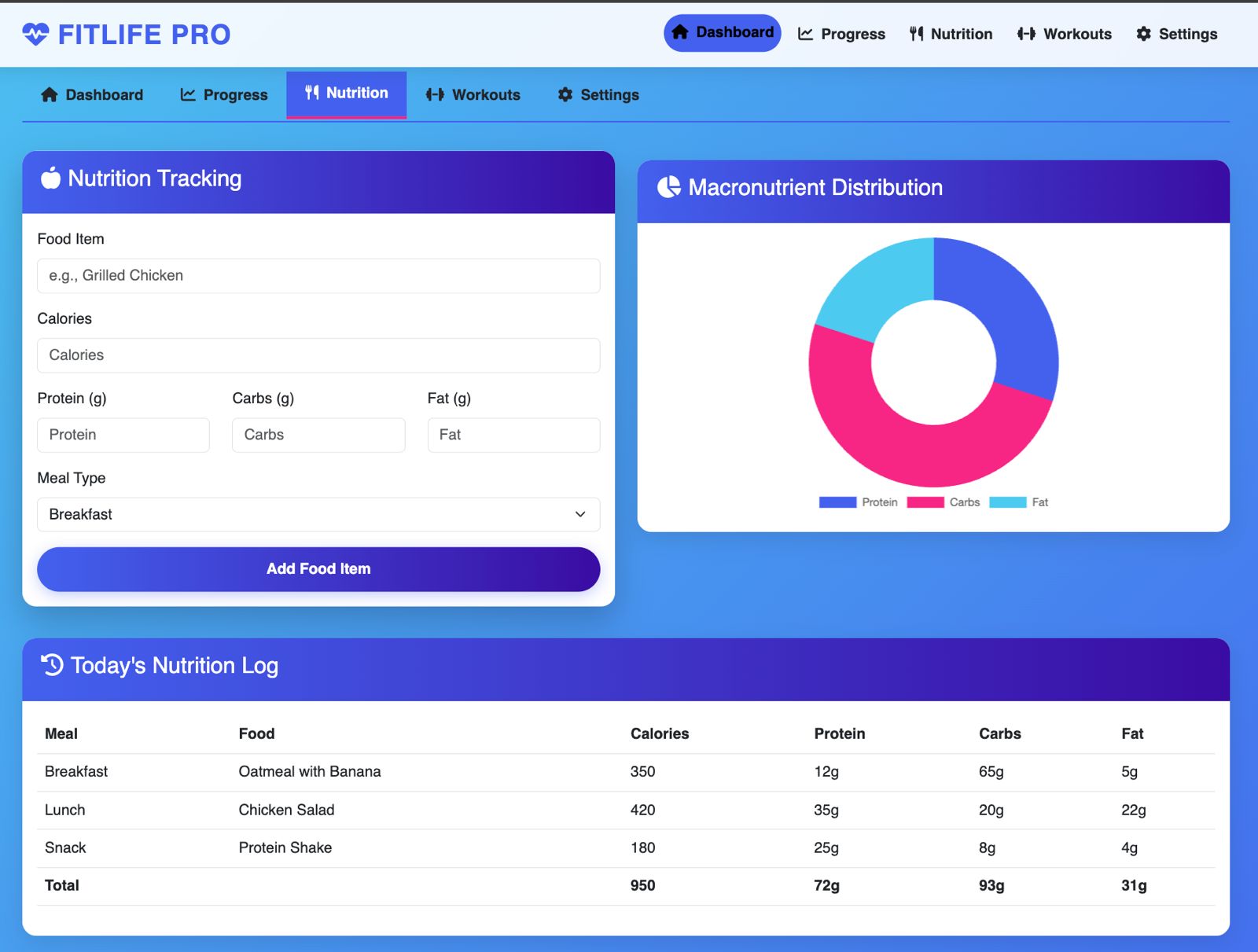Open the Meal Type dropdown showing Breakfast
Image resolution: width=1258 pixels, height=952 pixels.
tap(318, 514)
